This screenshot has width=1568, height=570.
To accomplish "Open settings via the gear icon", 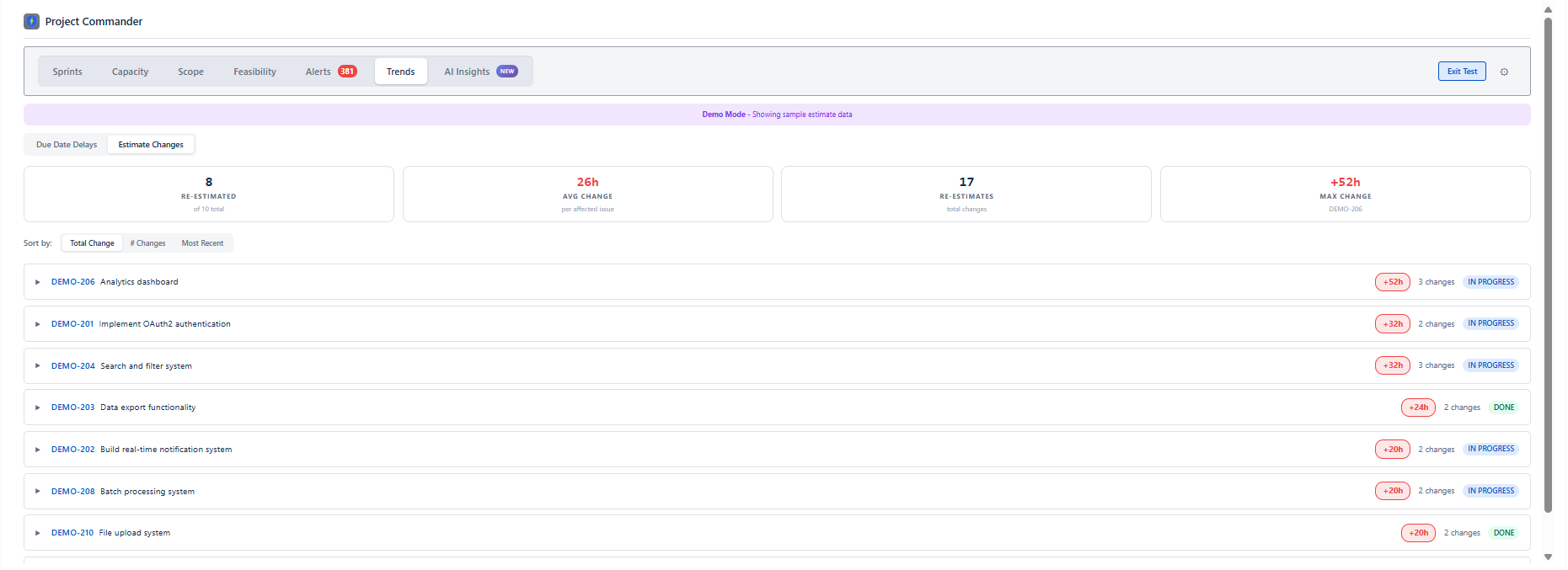I will (x=1504, y=72).
